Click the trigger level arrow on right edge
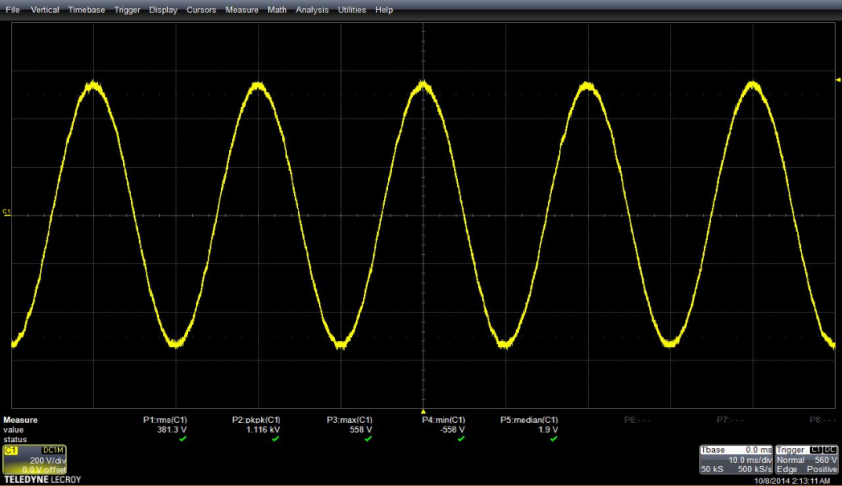Viewport: 842px width, 486px height. (837, 79)
